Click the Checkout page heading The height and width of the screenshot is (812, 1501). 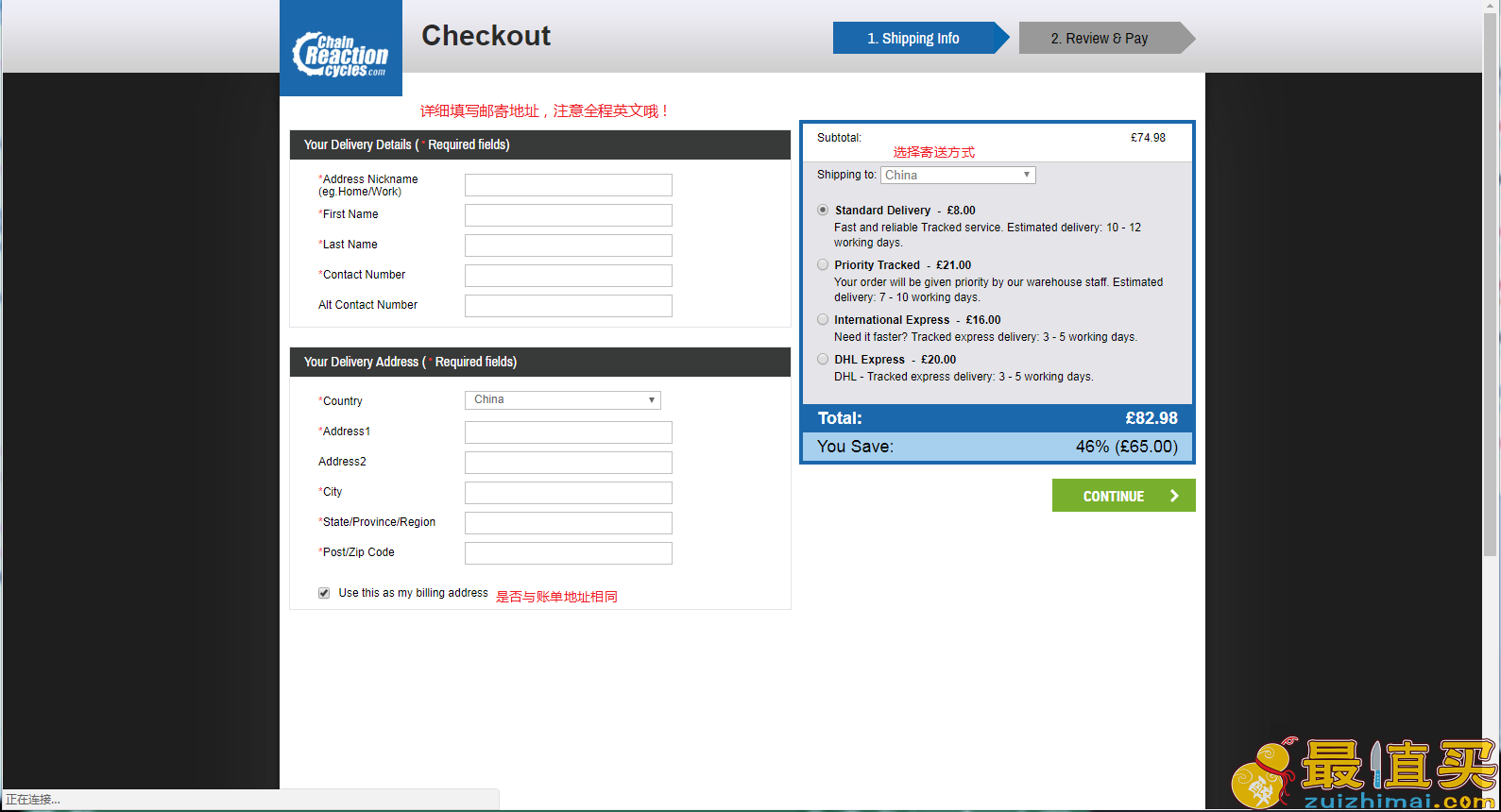486,36
